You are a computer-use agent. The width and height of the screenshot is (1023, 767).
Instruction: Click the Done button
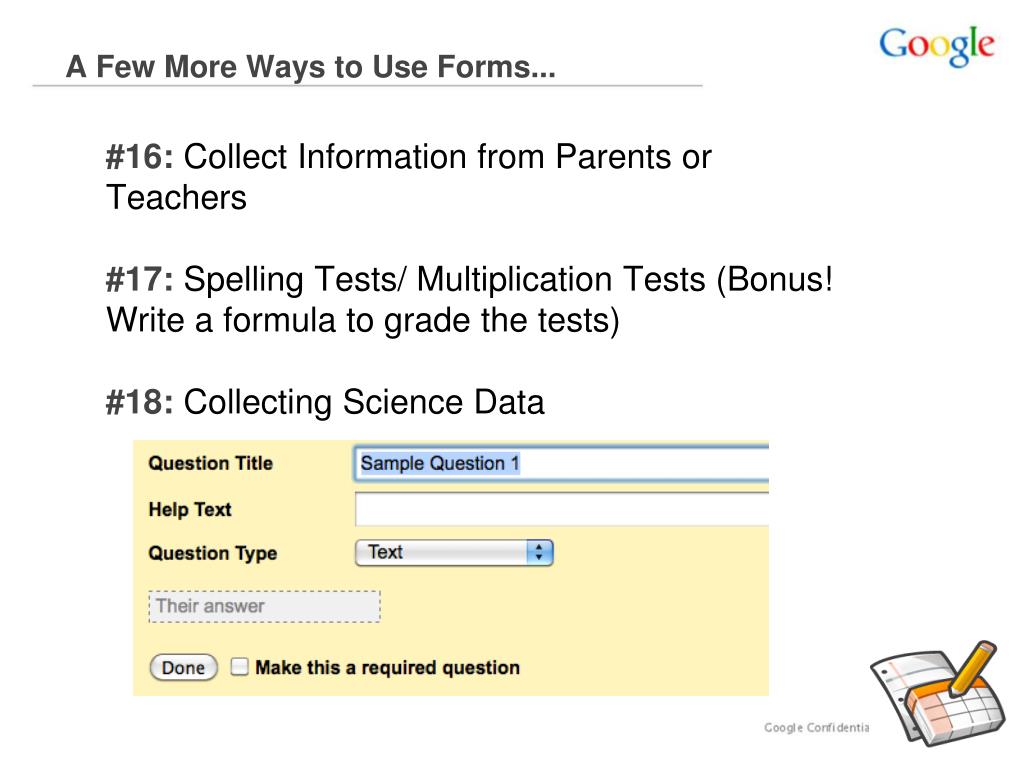point(183,667)
